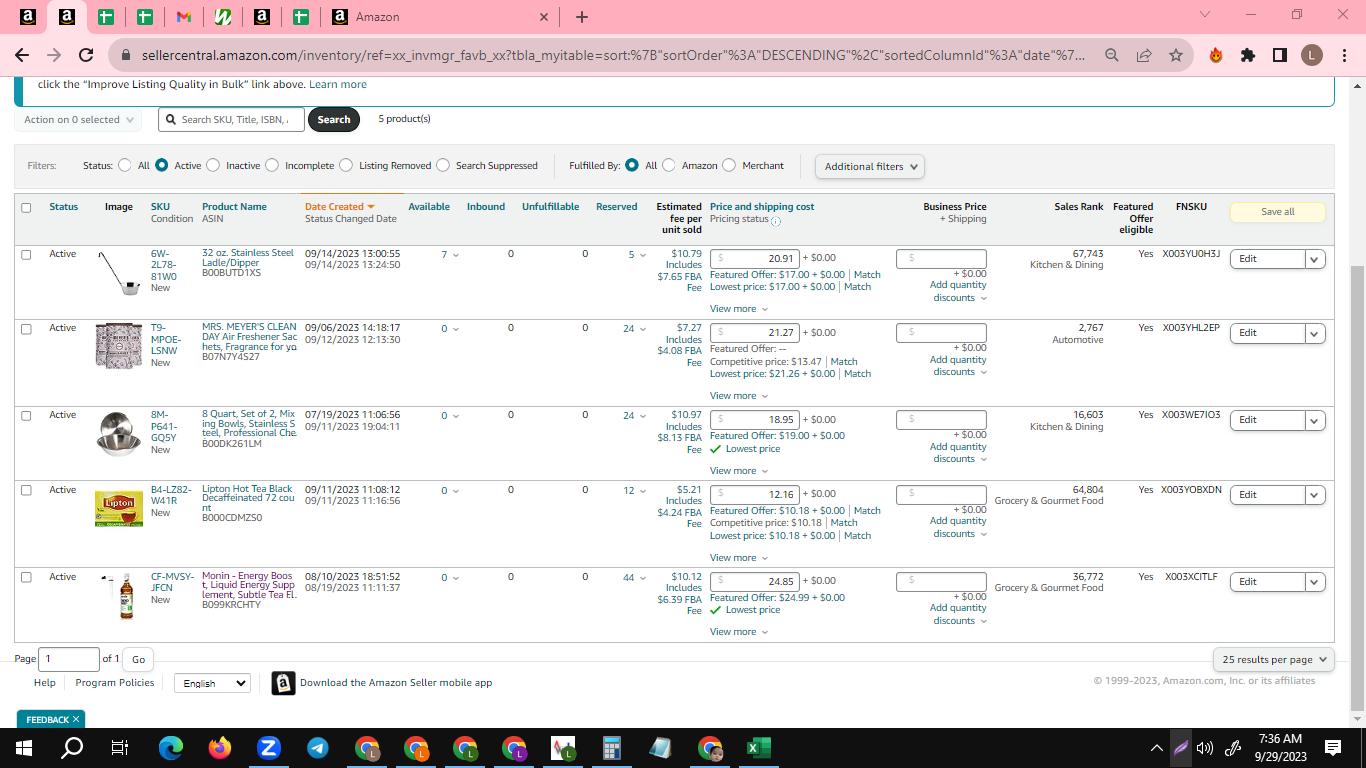Open Chrome three-dot menu
The height and width of the screenshot is (768, 1366).
tap(1343, 56)
